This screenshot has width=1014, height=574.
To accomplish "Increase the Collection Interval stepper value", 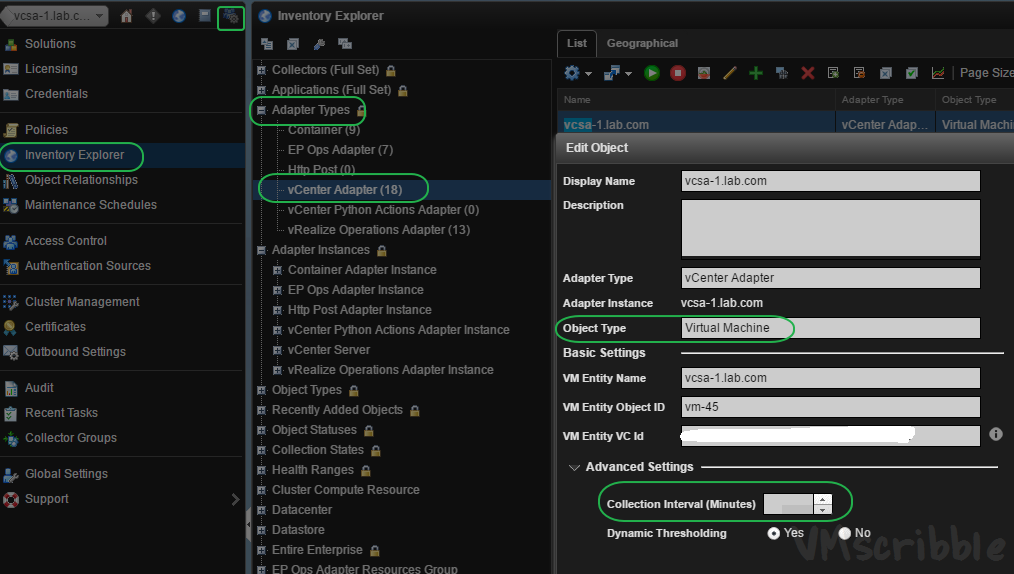I will tap(822, 499).
